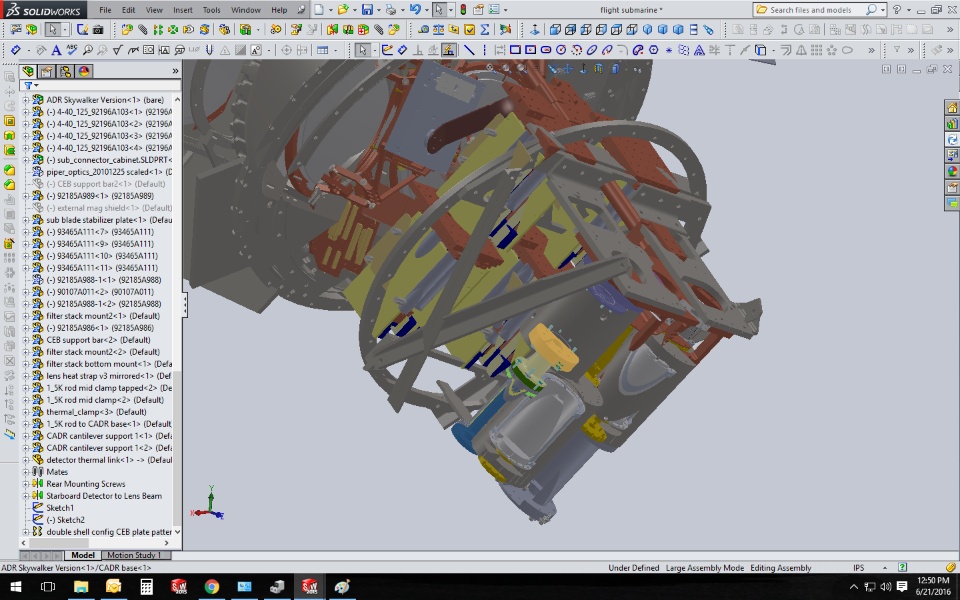Screen dimensions: 960x600
Task: Switch to the Front view cube icon
Action: coord(555,29)
